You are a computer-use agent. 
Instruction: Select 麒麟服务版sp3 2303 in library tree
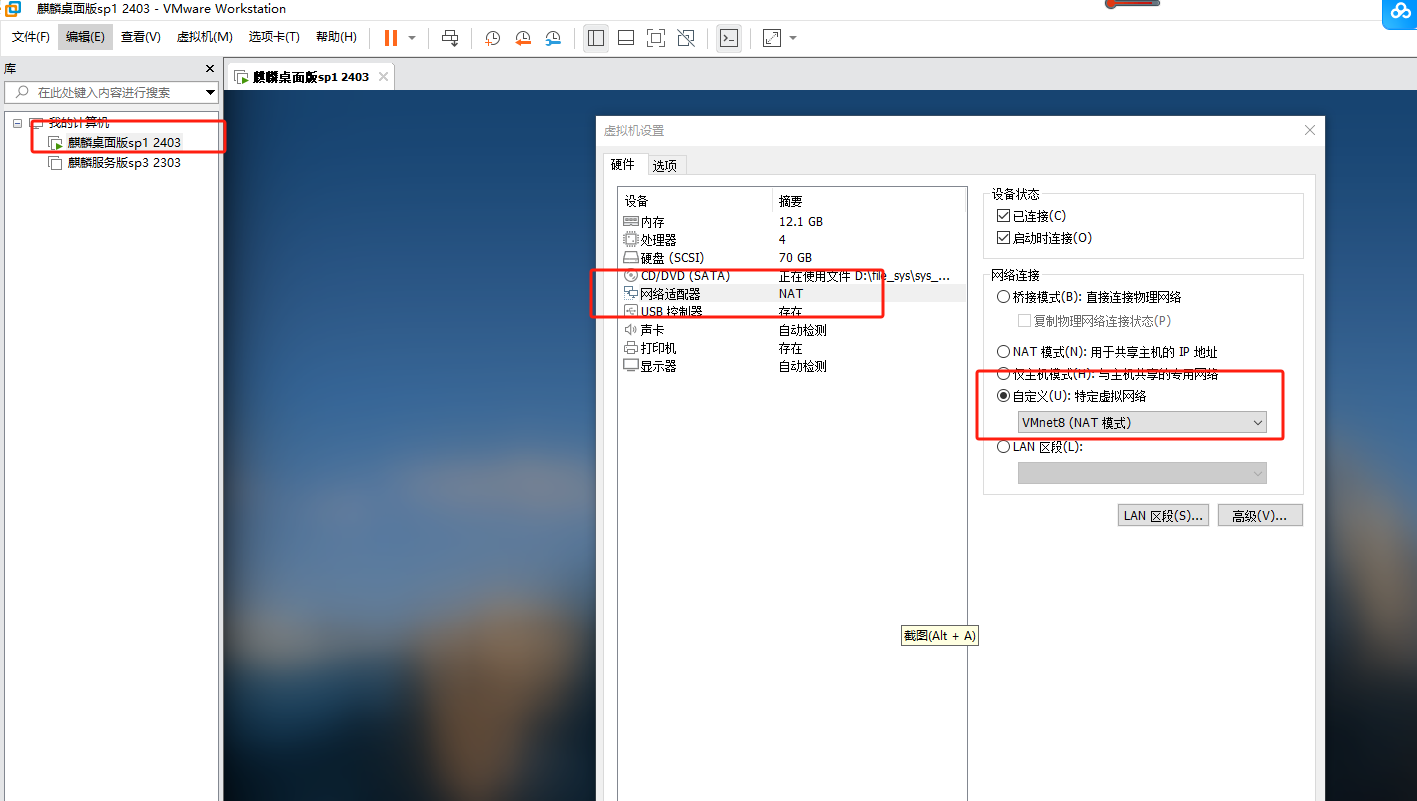pos(124,163)
